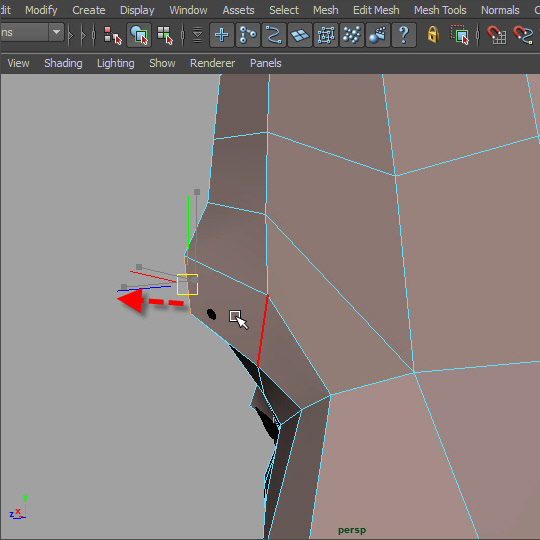The height and width of the screenshot is (540, 540).
Task: Open the Mesh menu
Action: click(325, 10)
